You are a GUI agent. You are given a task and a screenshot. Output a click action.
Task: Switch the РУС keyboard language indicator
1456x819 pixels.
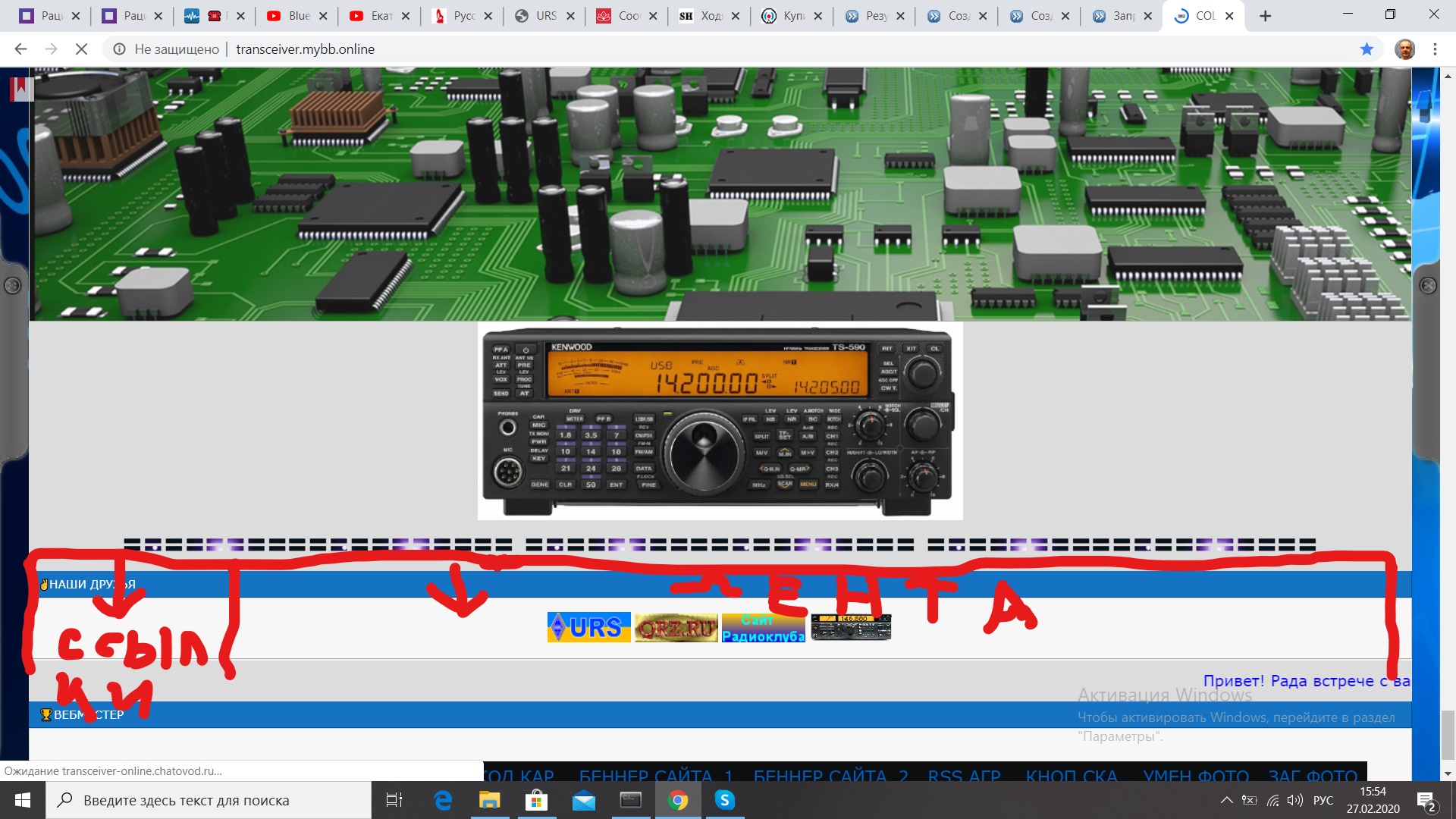pos(1323,800)
